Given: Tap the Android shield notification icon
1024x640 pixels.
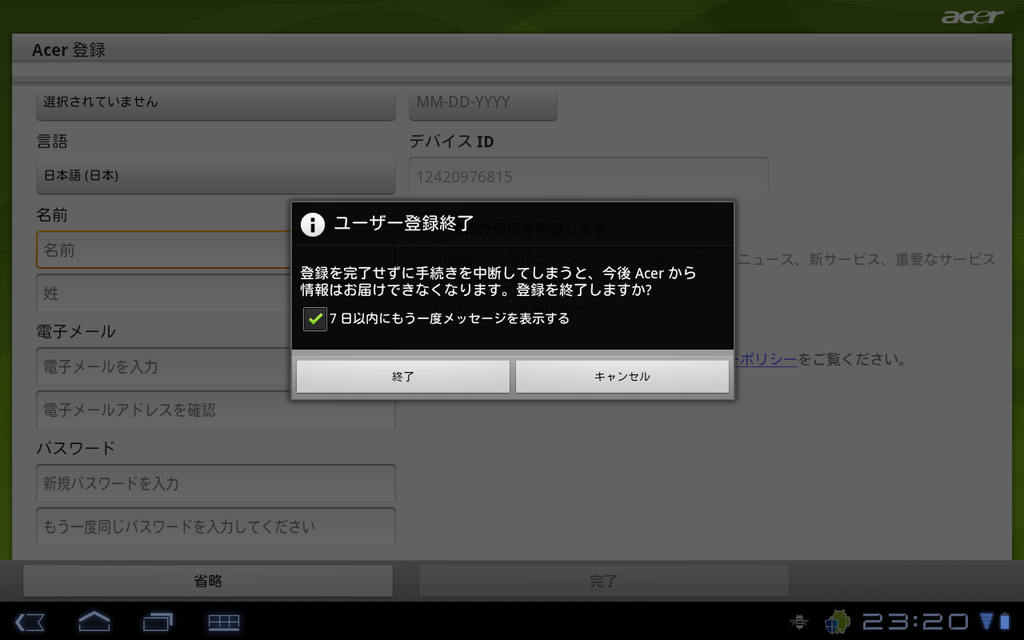Looking at the screenshot, I should point(837,622).
